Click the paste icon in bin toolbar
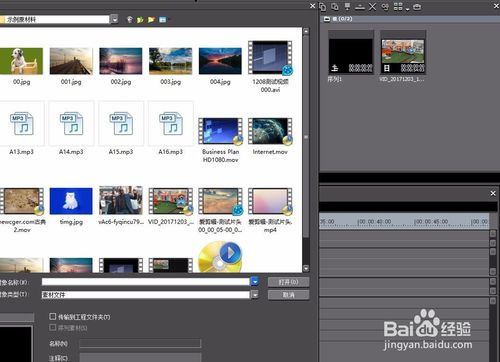The height and width of the screenshot is (362, 500). click(335, 6)
